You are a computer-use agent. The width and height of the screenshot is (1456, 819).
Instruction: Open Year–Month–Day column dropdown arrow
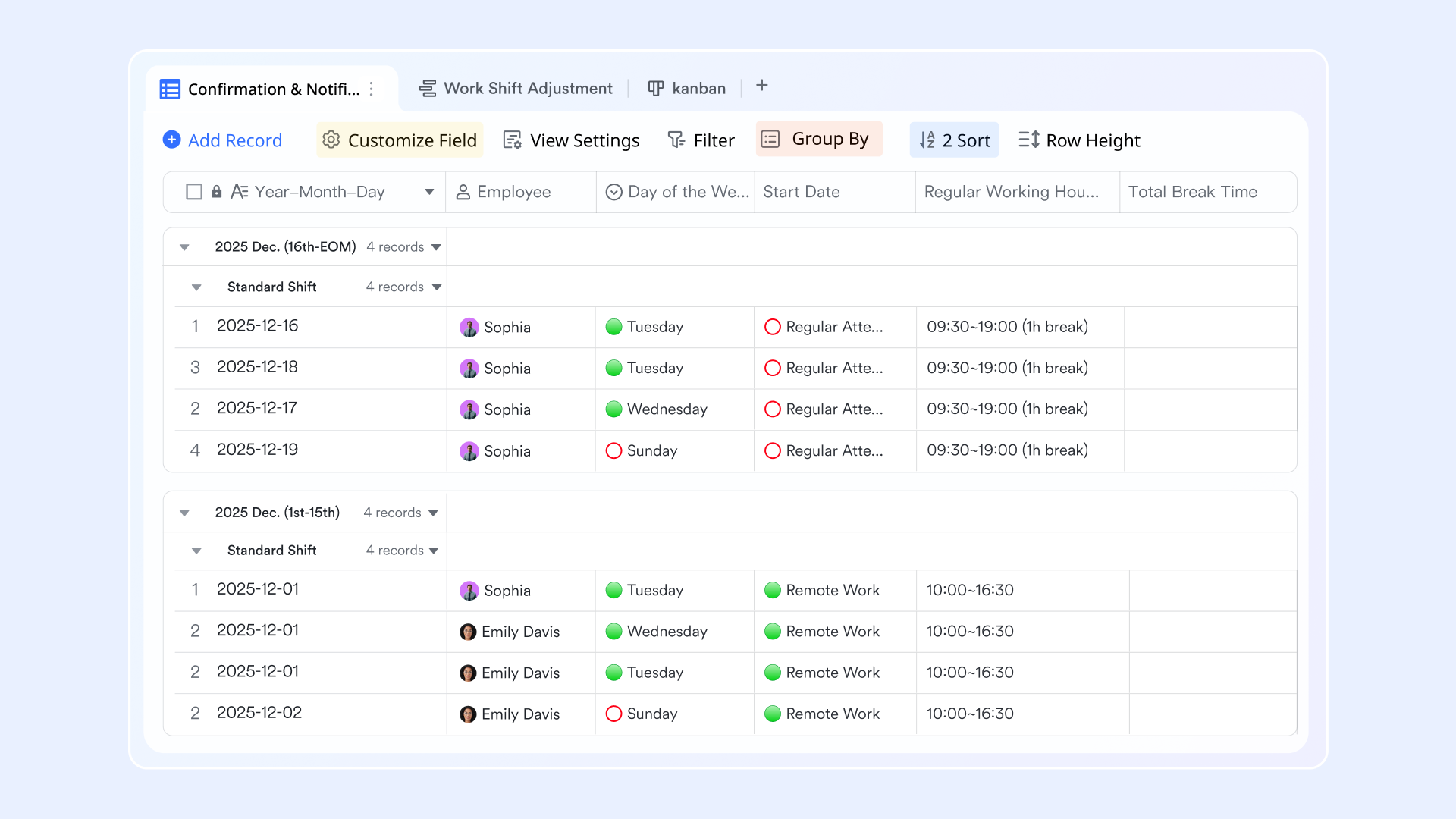coord(429,192)
